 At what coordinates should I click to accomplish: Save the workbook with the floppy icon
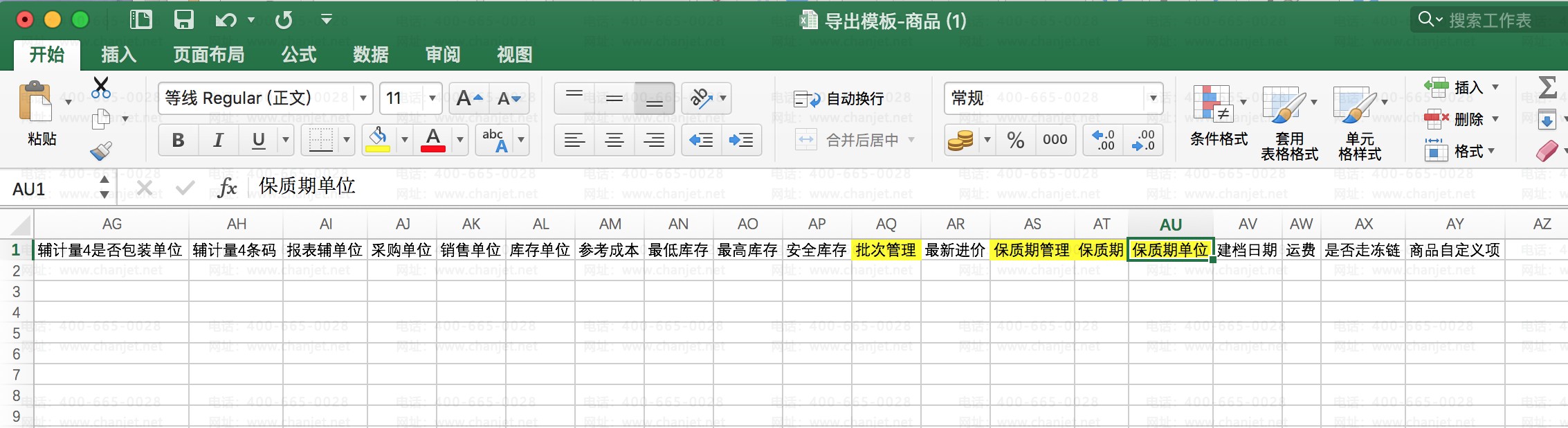[x=183, y=19]
